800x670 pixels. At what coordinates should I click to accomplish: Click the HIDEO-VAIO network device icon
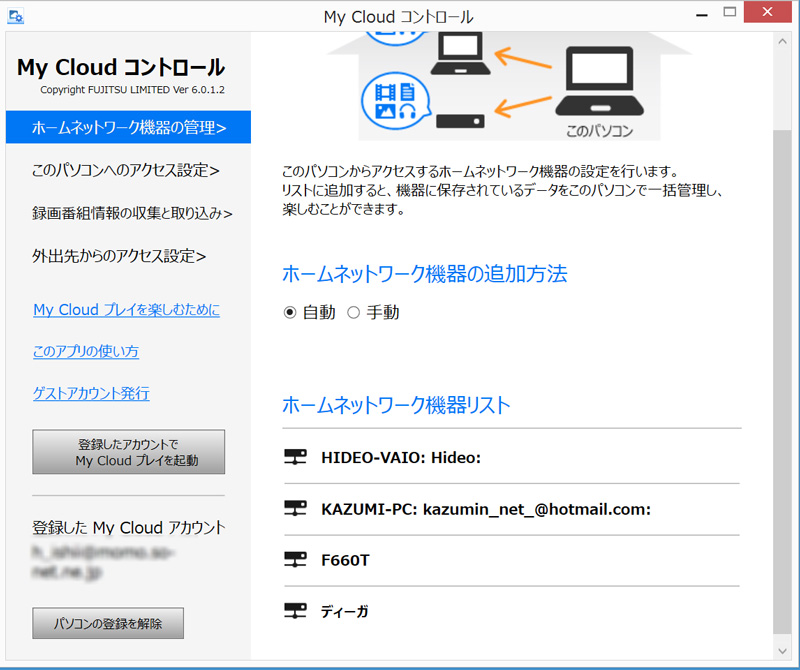tap(294, 458)
